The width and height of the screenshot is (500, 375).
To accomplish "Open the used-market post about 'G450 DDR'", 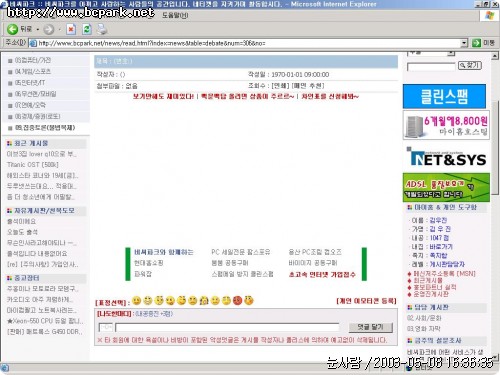I will (x=44, y=332).
